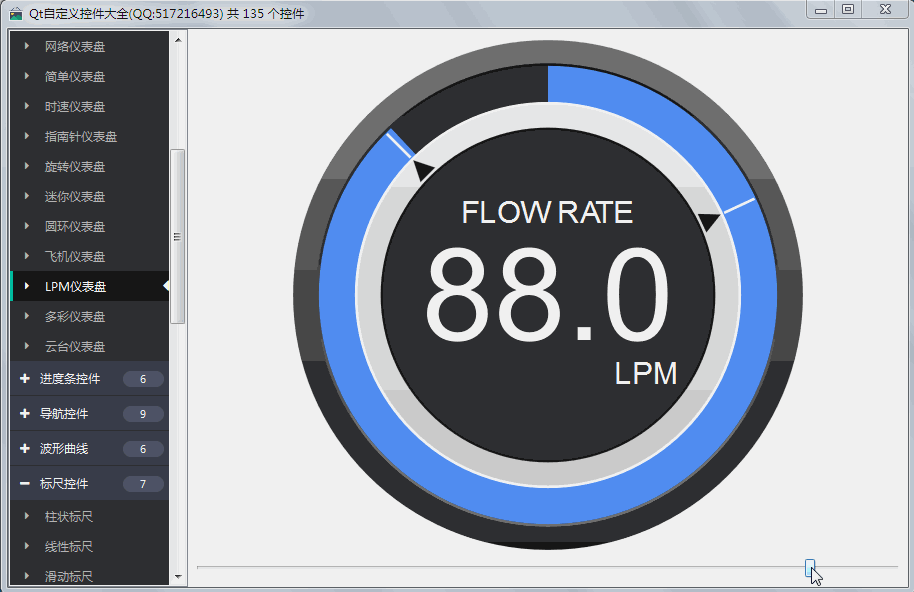Click the arrow icon next to 云台仪表盘
Screen dimensions: 914x592
[27, 347]
